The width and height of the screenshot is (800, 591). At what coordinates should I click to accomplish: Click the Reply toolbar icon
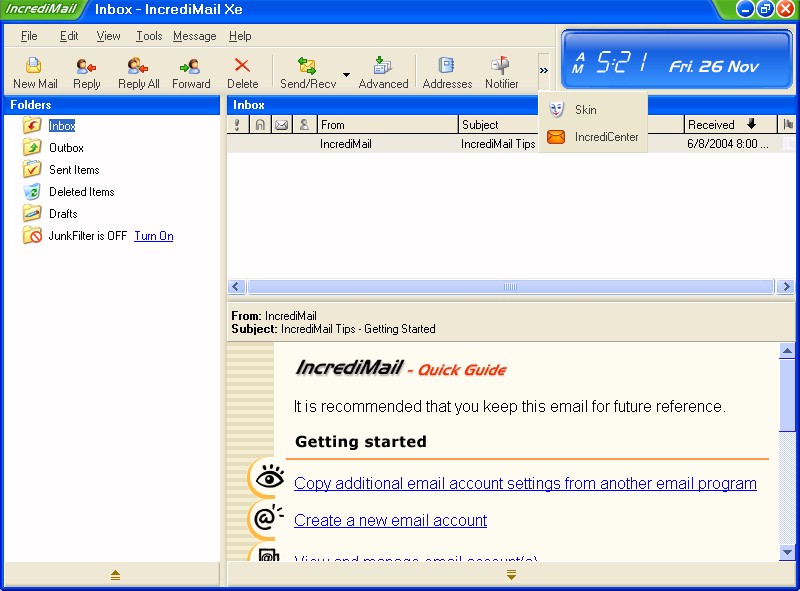(87, 72)
